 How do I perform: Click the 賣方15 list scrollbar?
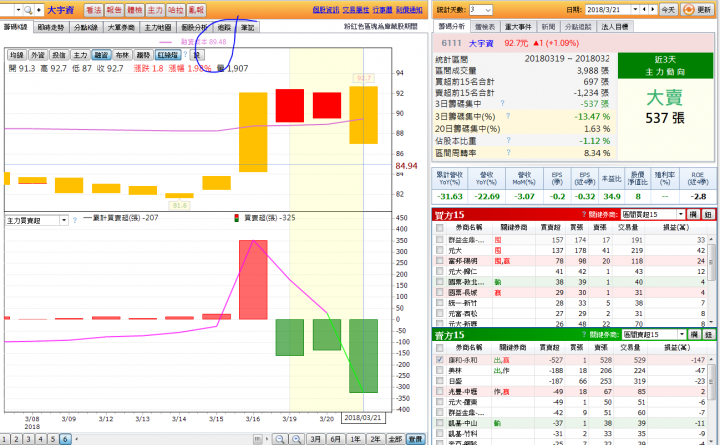(711, 400)
